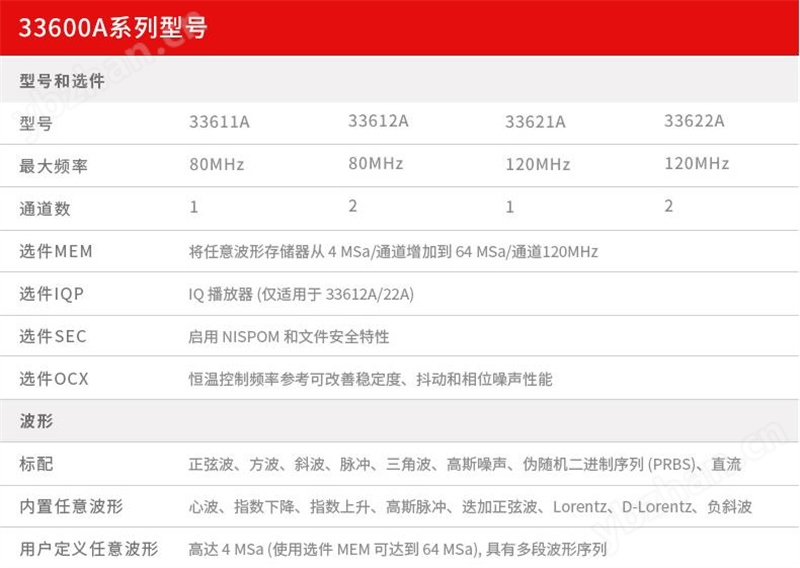This screenshot has width=800, height=568.
Task: Click the 恒温控制频率参考 description text
Action: click(x=370, y=379)
